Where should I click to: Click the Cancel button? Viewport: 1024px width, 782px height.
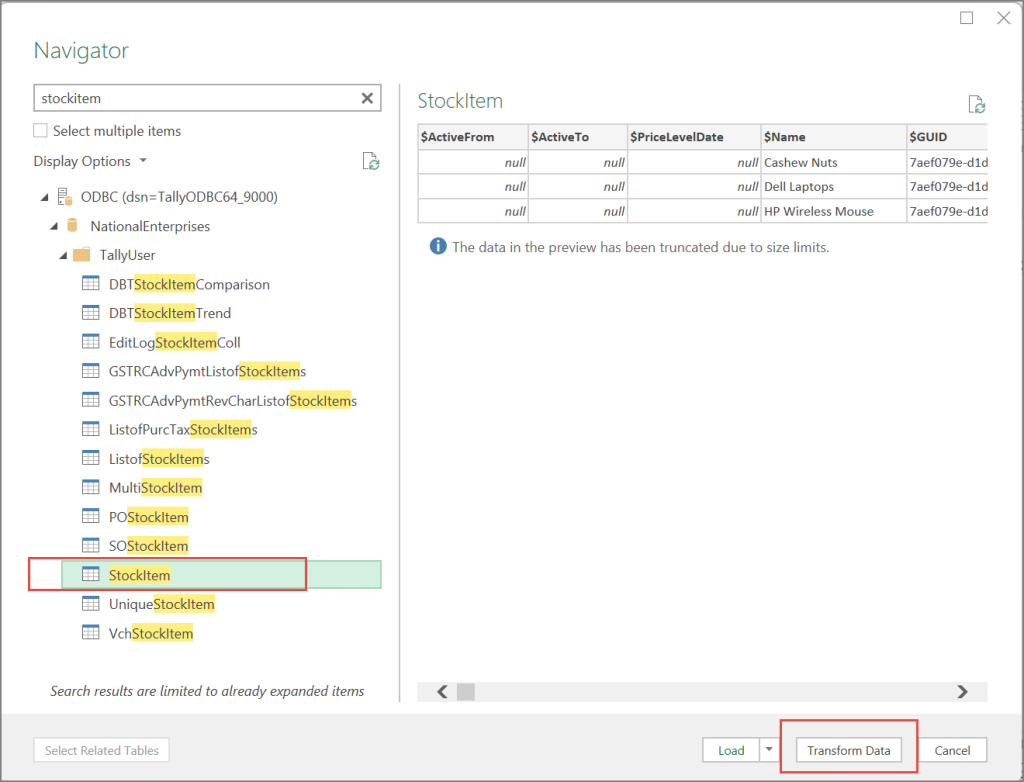click(x=951, y=749)
